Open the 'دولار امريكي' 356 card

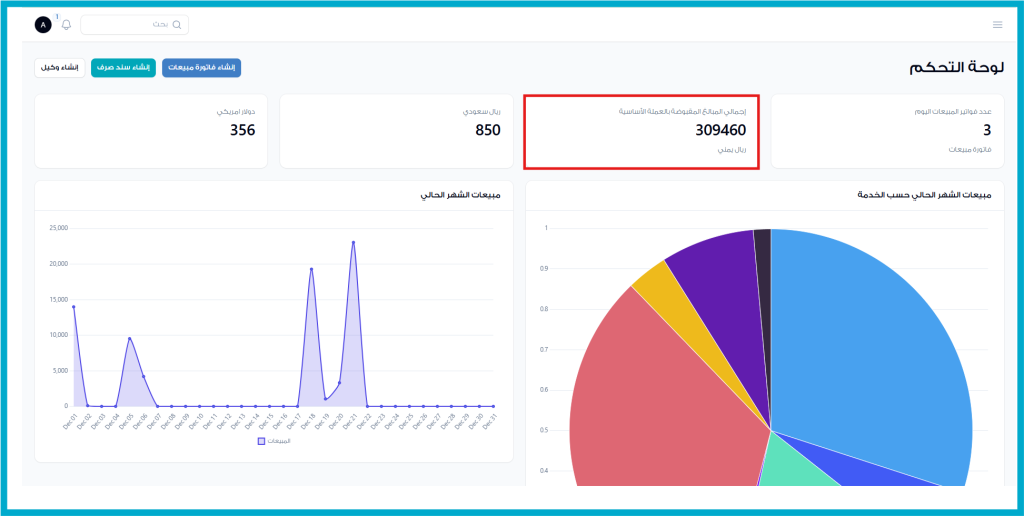pos(151,131)
